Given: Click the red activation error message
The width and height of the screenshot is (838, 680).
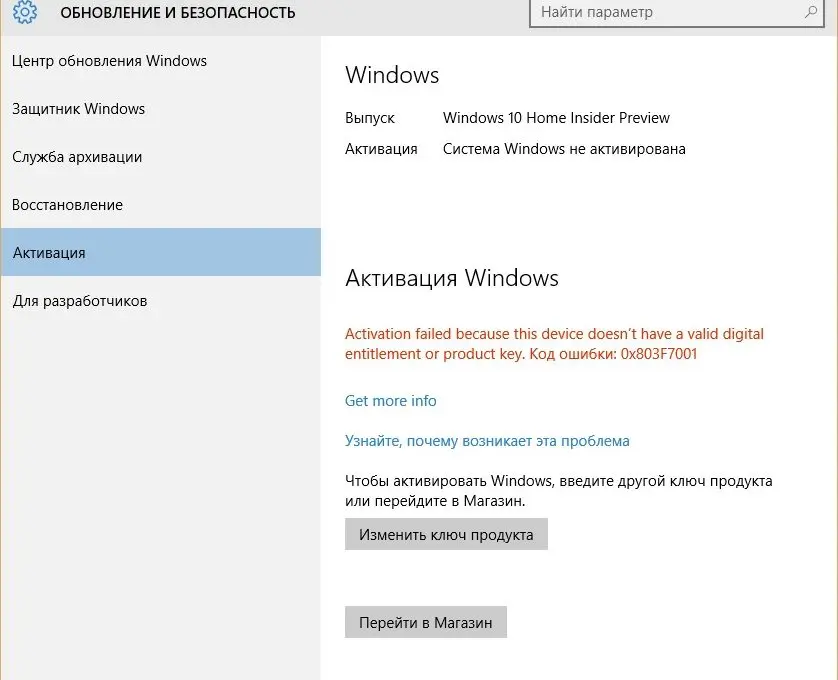Looking at the screenshot, I should click(554, 344).
